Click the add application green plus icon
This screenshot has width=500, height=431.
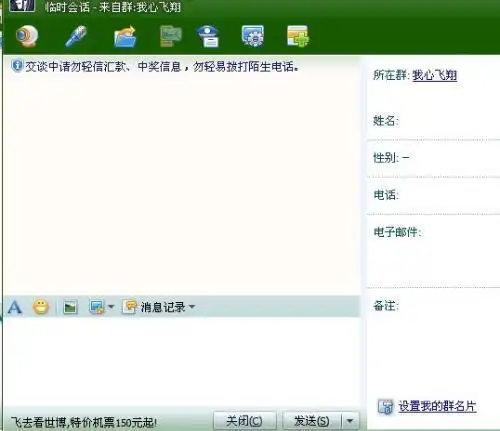pyautogui.click(x=298, y=36)
